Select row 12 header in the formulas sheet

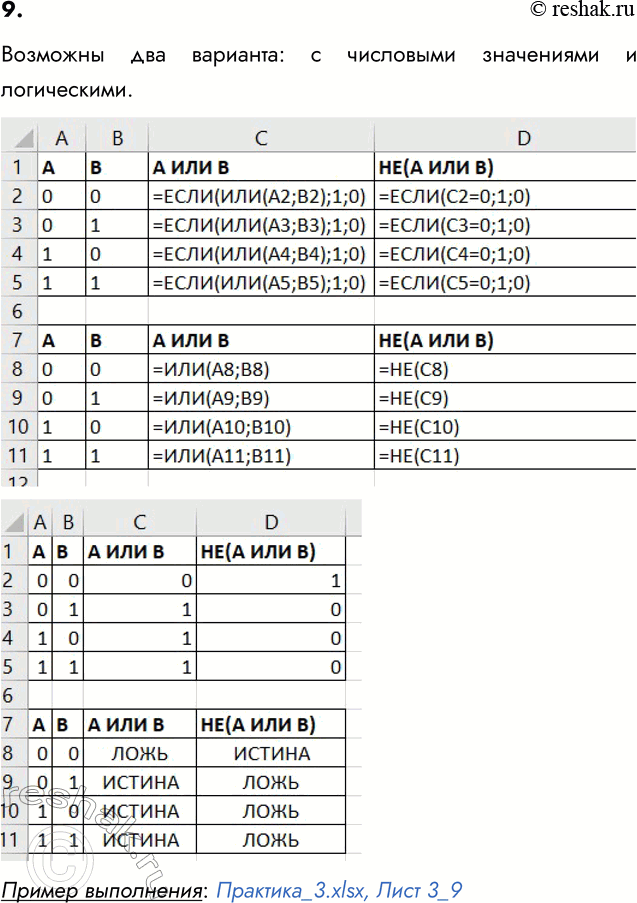click(x=18, y=482)
